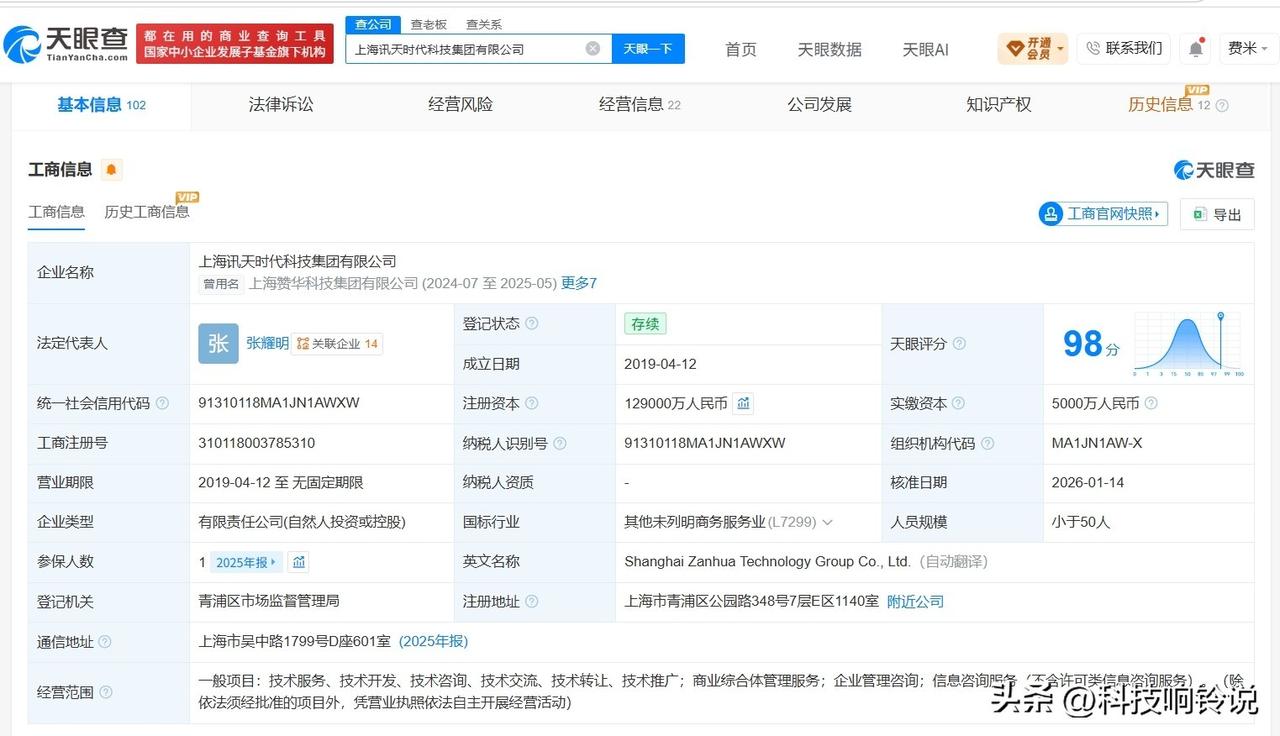The width and height of the screenshot is (1280, 736).
Task: Open chart icon next to 注册资本
Action: pyautogui.click(x=743, y=403)
